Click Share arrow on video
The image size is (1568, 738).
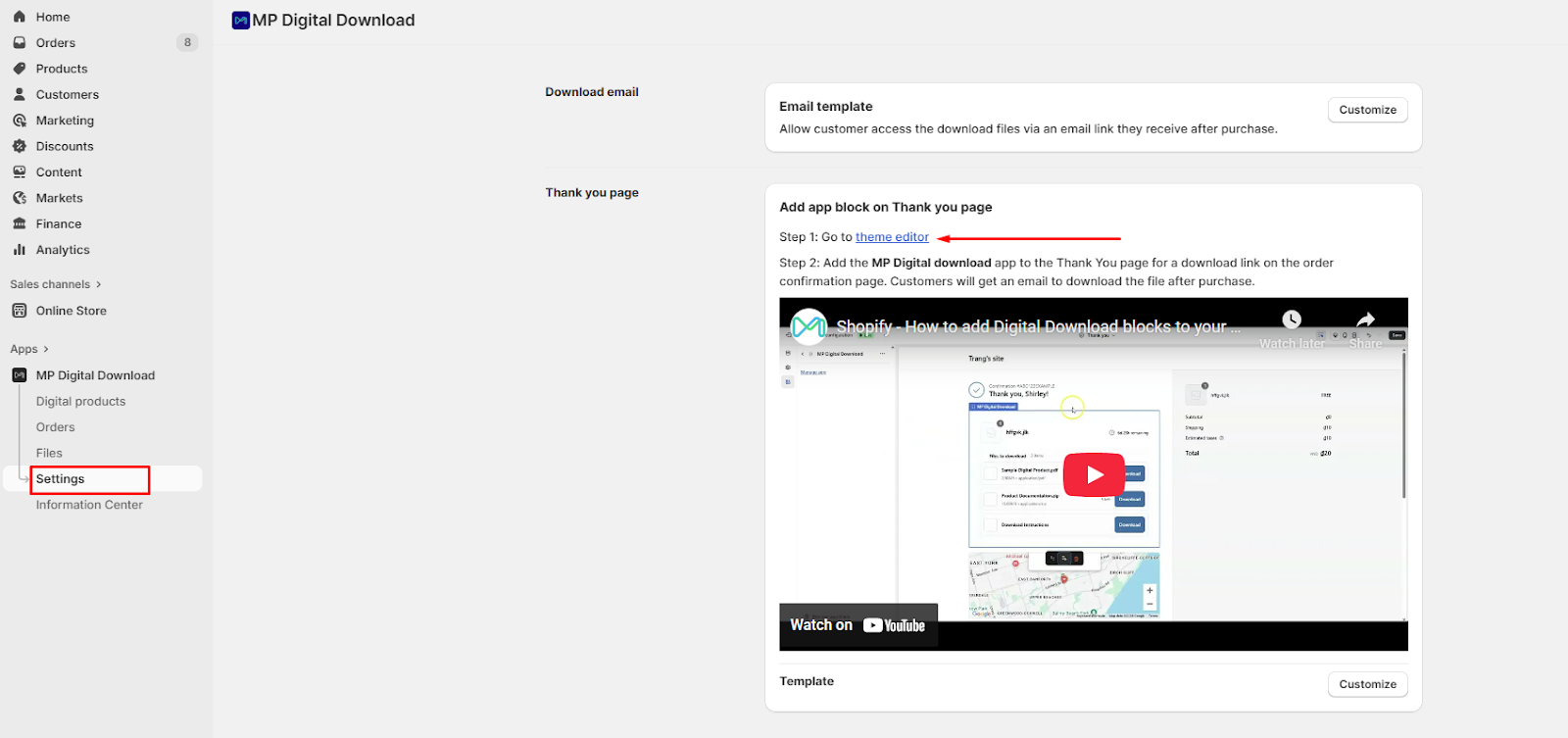1365,320
